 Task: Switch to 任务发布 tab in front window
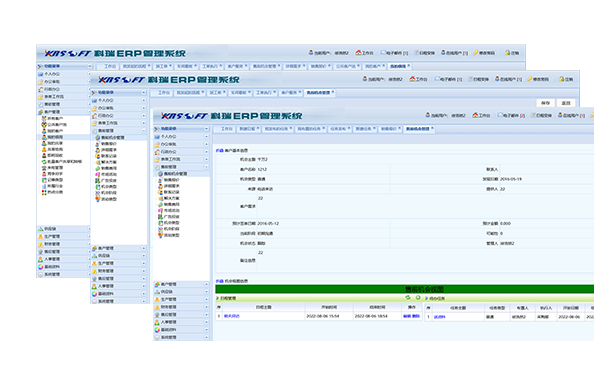[339, 129]
